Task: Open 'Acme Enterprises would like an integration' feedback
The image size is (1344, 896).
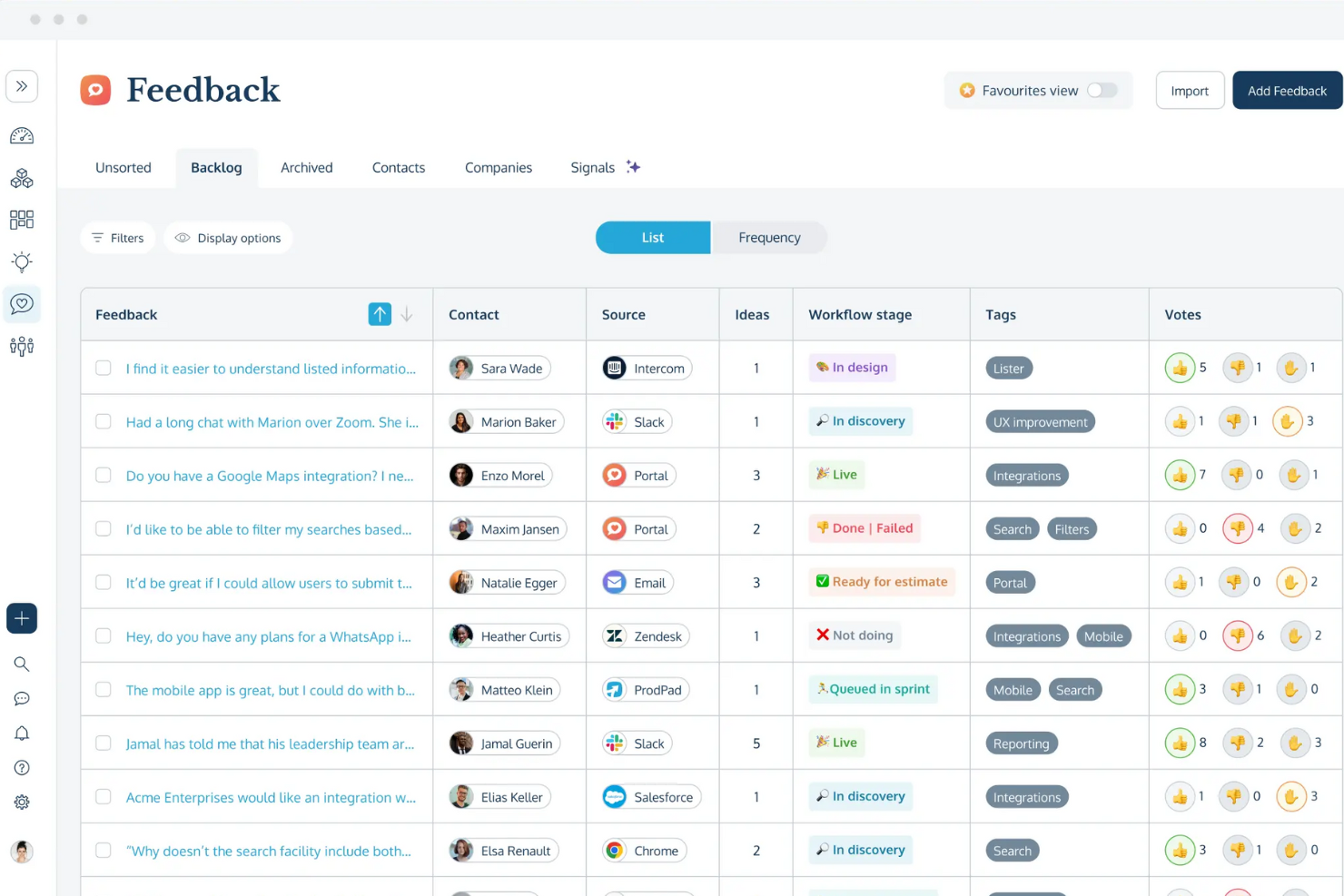Action: click(271, 797)
